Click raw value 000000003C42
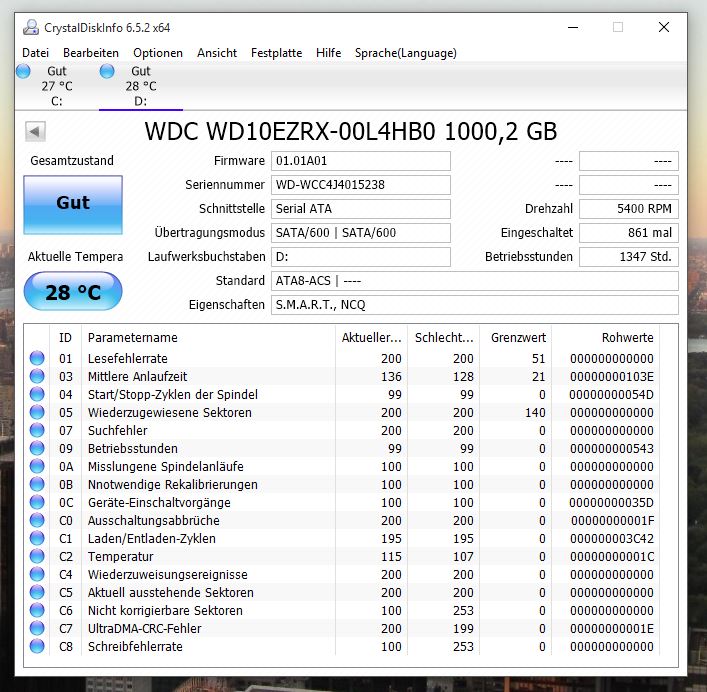Image resolution: width=707 pixels, height=692 pixels. (x=611, y=539)
